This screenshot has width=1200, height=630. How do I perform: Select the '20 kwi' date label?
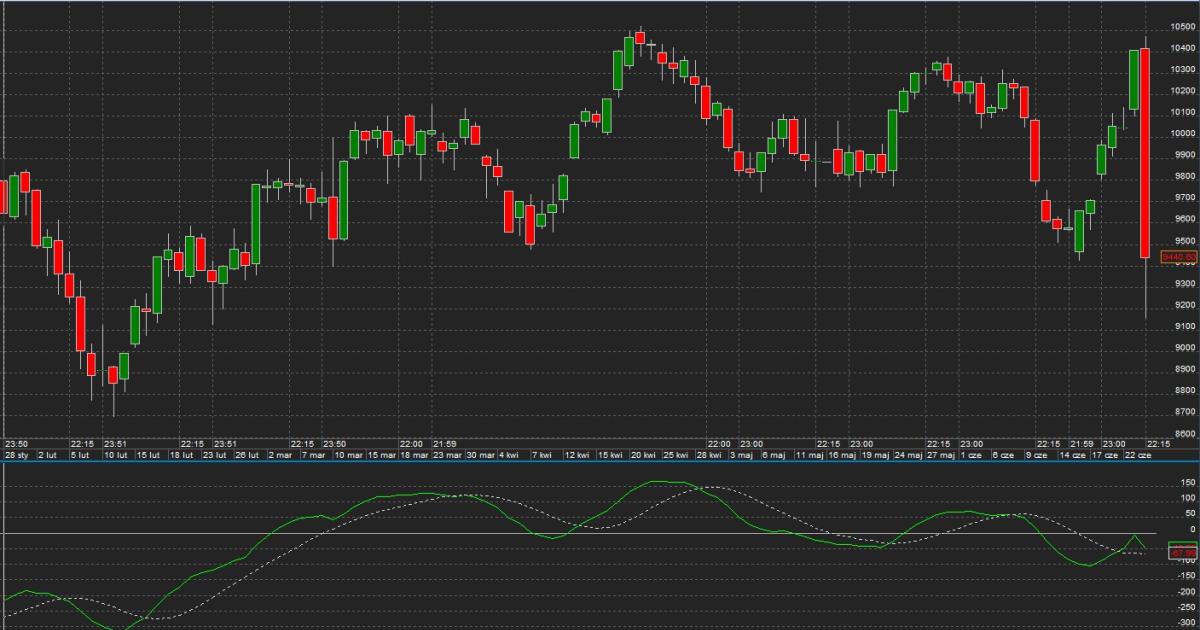[643, 455]
